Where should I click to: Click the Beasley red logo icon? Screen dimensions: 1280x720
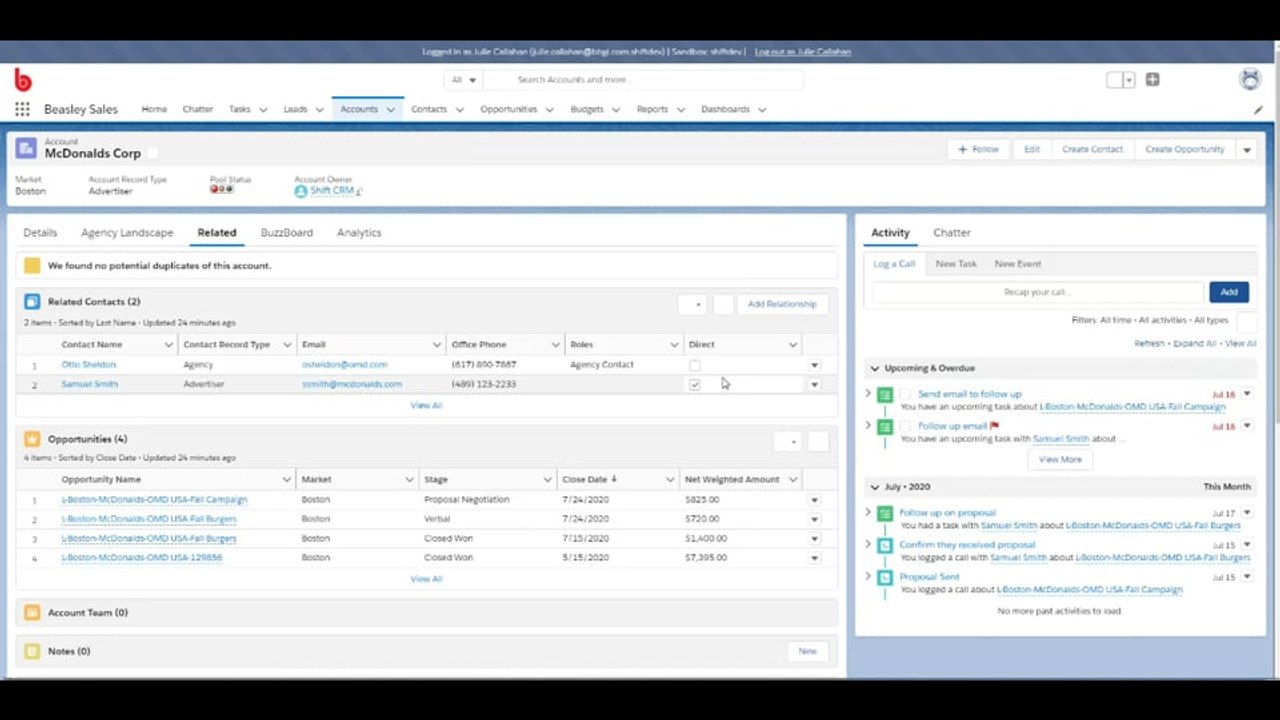tap(23, 80)
